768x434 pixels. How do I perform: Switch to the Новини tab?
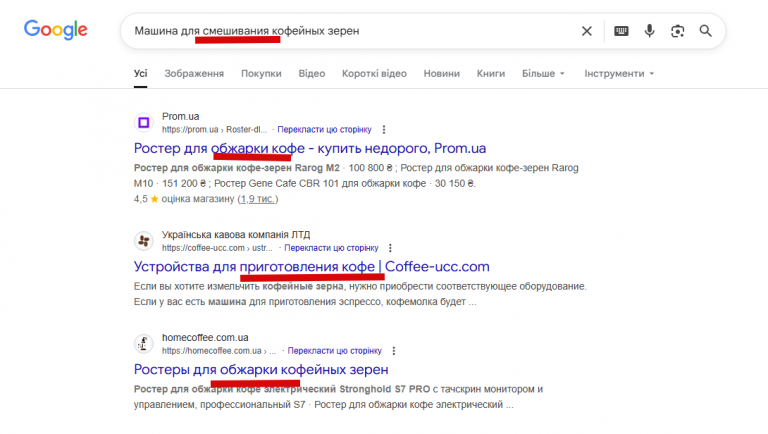coord(442,73)
